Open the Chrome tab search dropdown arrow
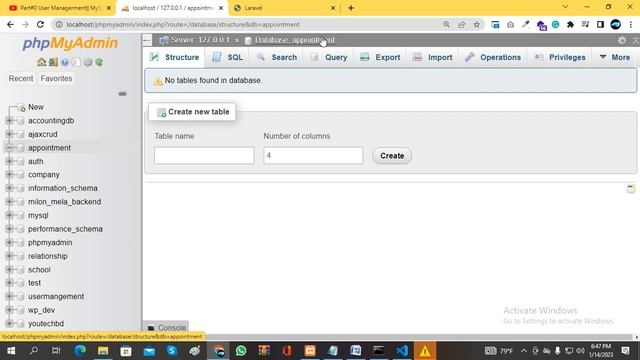This screenshot has height=360, width=640. click(565, 7)
